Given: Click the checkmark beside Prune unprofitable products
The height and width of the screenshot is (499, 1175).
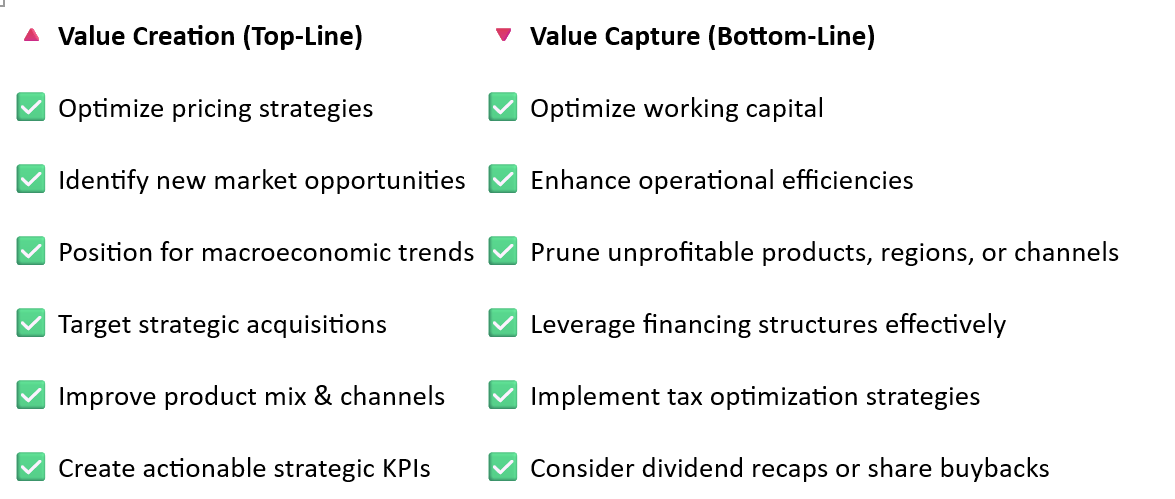Looking at the screenshot, I should 503,251.
